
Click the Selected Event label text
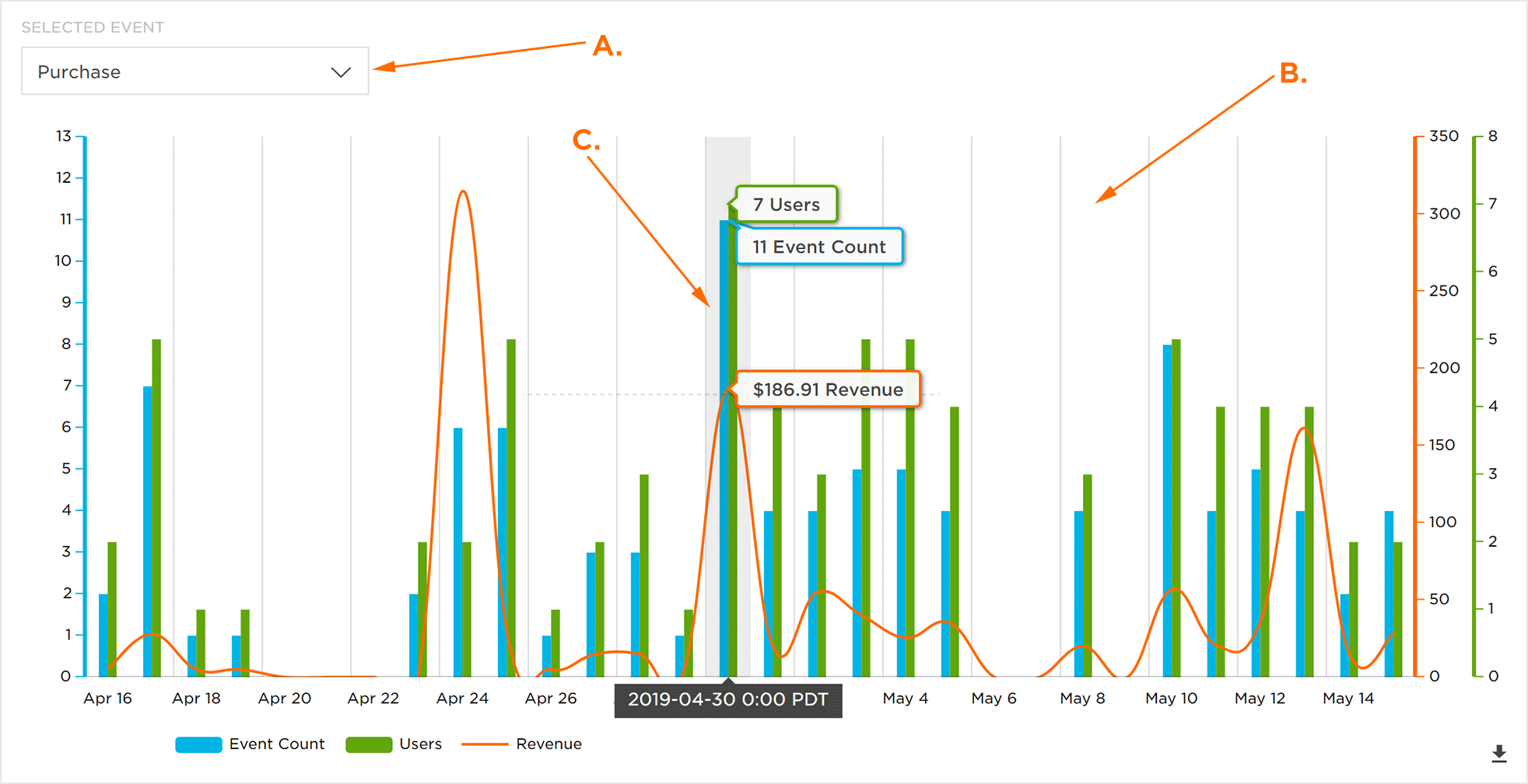click(x=93, y=27)
